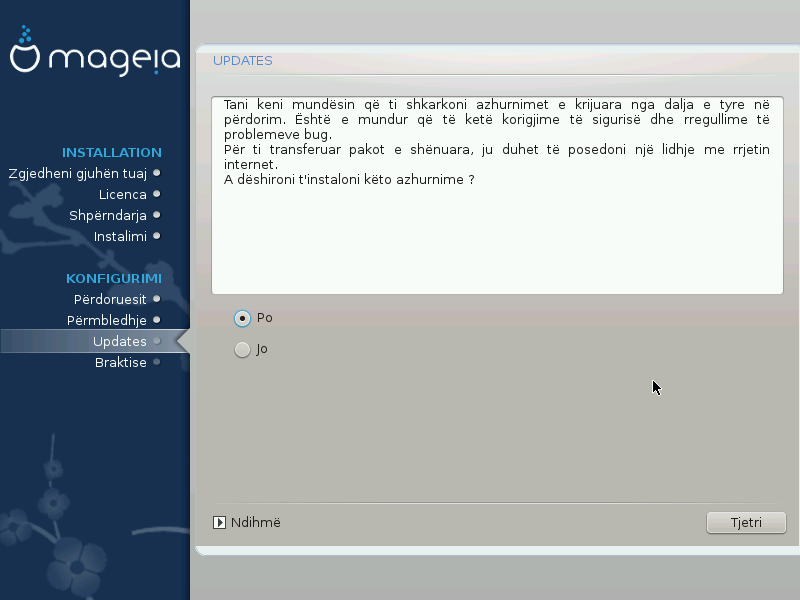800x600 pixels.
Task: Click the INSTALLATION section heading
Action: [x=112, y=153]
